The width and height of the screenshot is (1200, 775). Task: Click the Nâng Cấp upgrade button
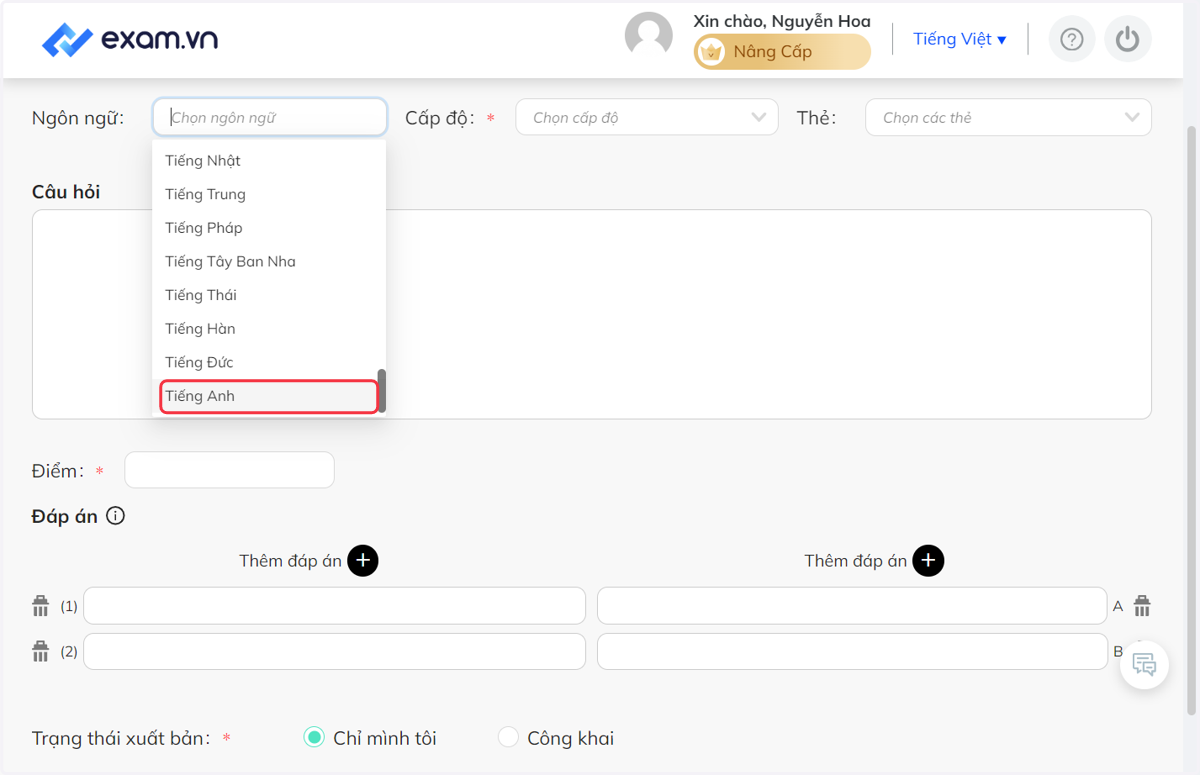782,52
